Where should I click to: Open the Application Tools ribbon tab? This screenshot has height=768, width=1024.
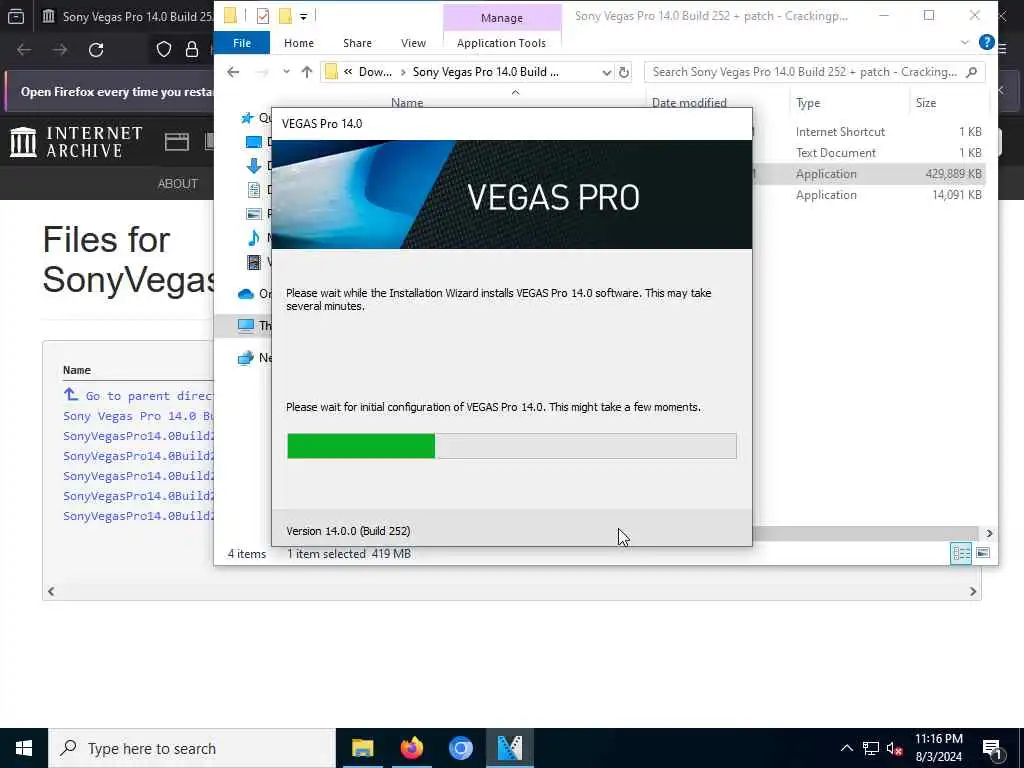(x=502, y=42)
